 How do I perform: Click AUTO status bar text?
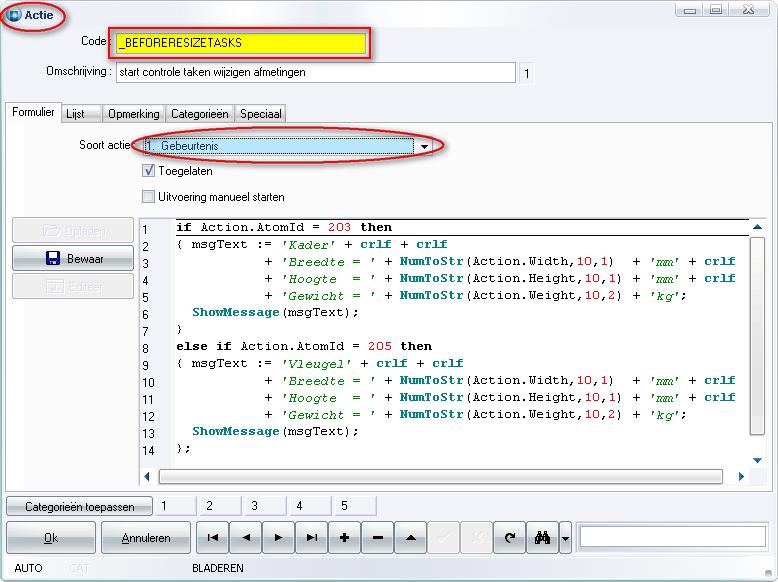(x=28, y=568)
